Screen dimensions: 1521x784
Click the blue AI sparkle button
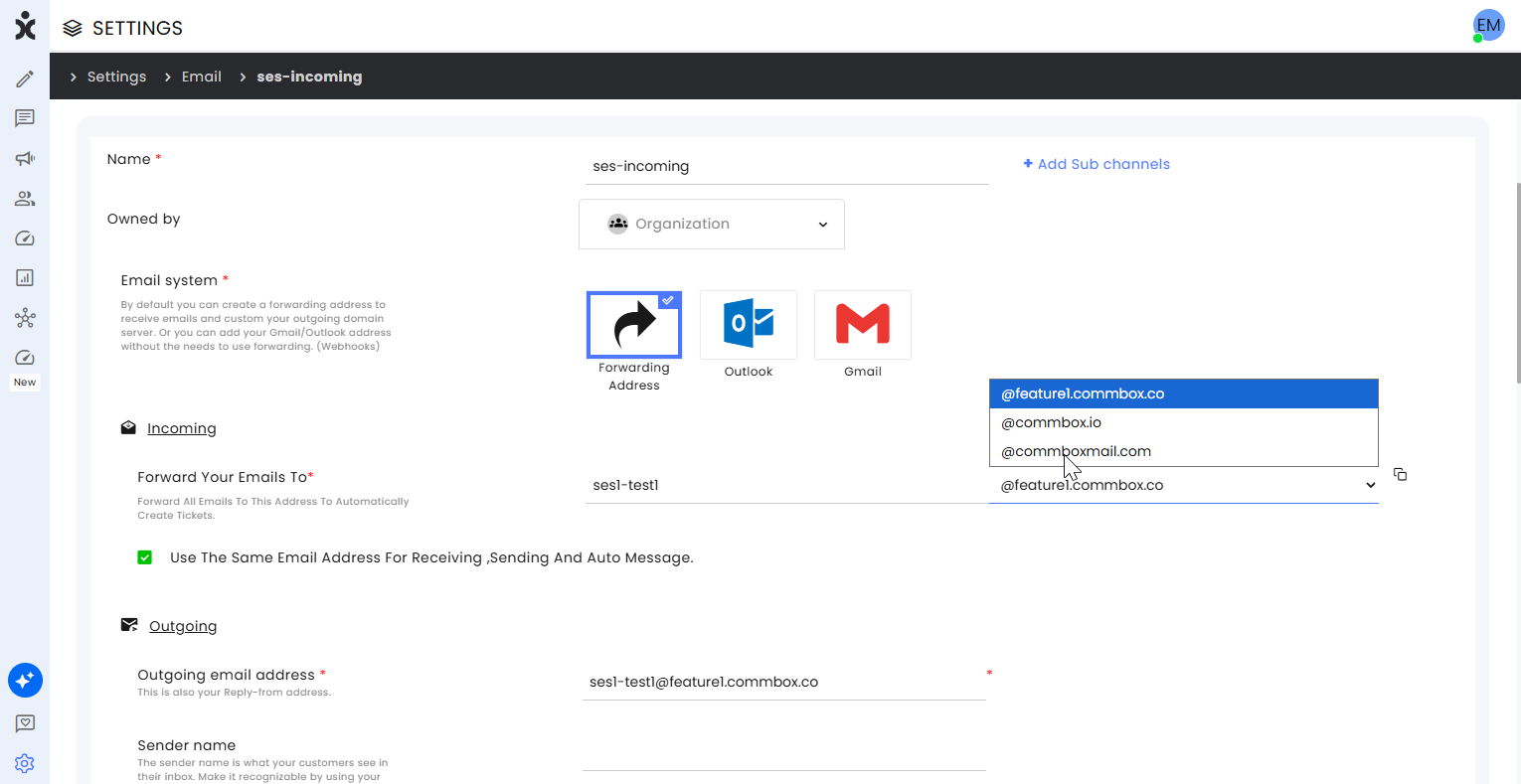pyautogui.click(x=25, y=680)
